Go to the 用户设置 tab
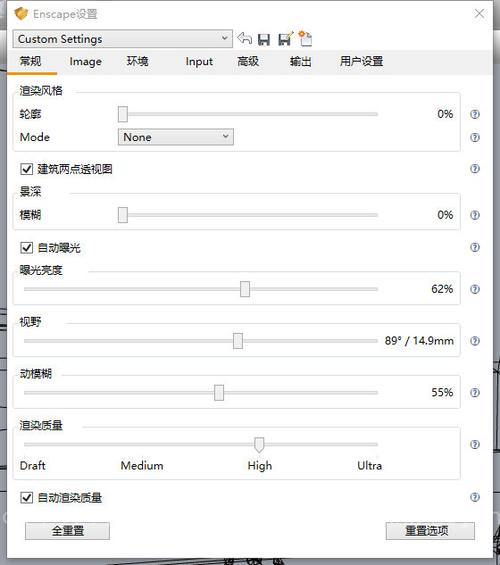This screenshot has height=565, width=500. (x=361, y=61)
